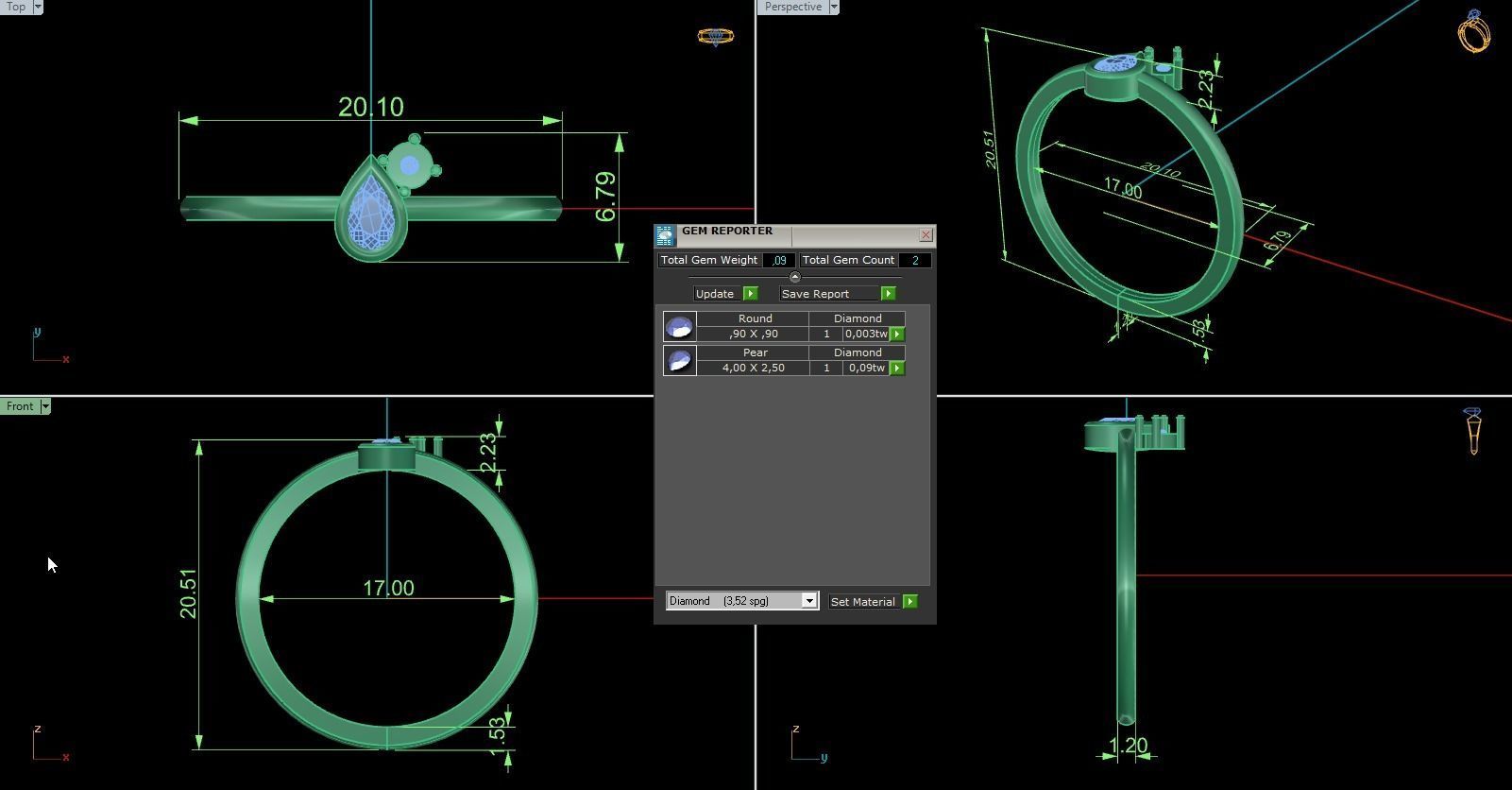
Task: Open the Top viewport dropdown arrow
Action: (37, 7)
